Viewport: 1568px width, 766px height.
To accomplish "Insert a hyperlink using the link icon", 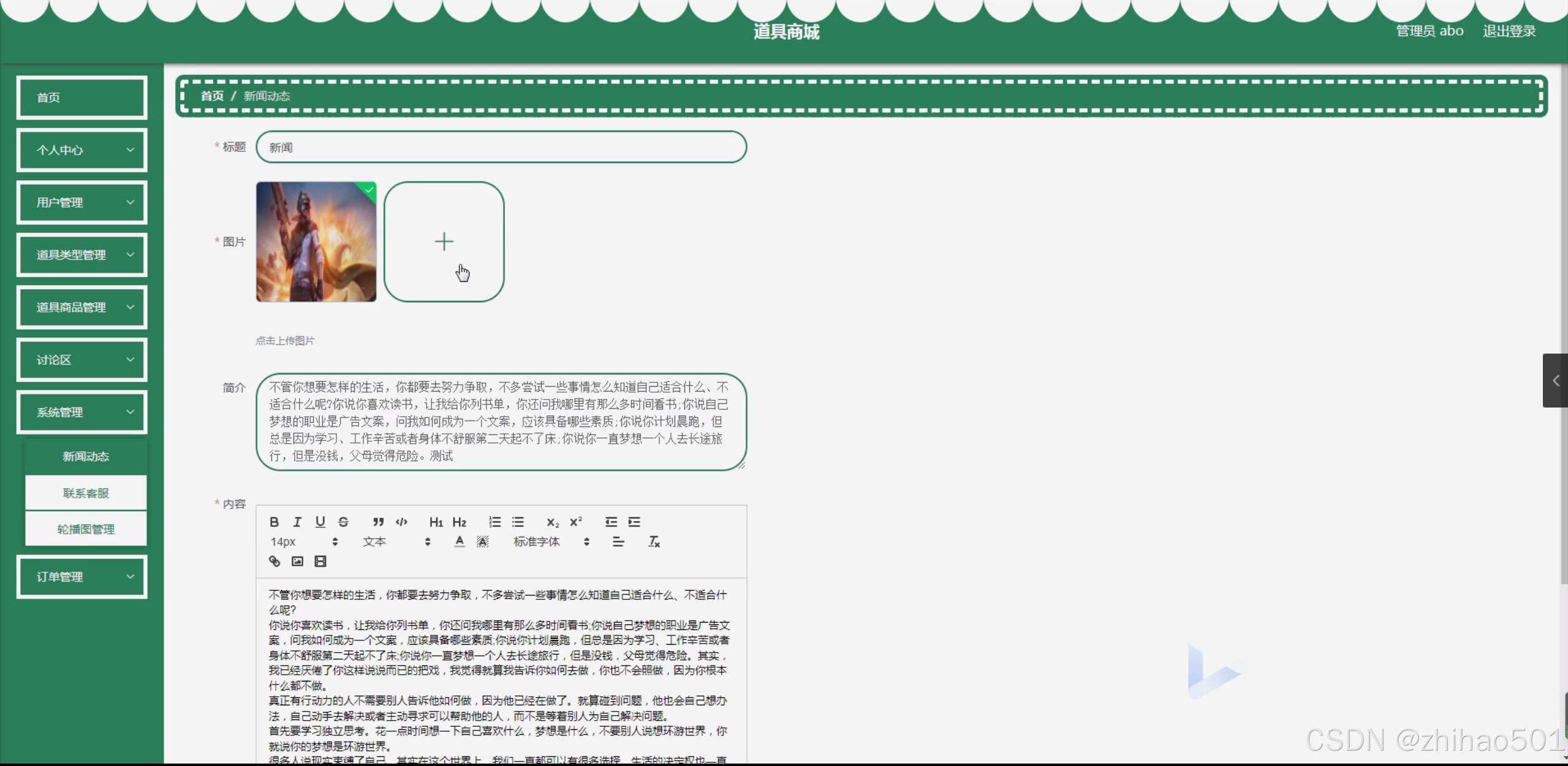I will 274,561.
